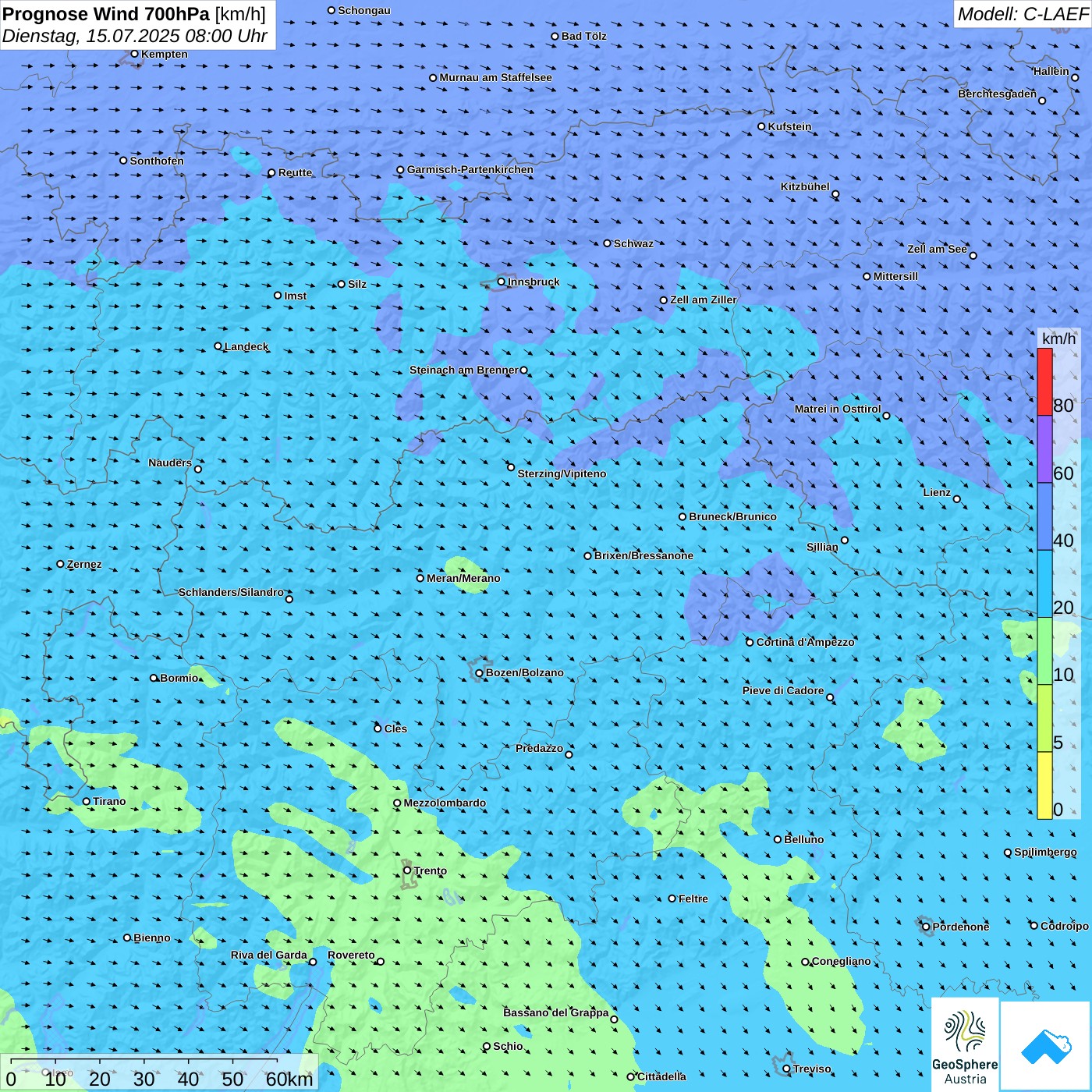
Task: Click the red legend color above 80
Action: [x=1044, y=381]
